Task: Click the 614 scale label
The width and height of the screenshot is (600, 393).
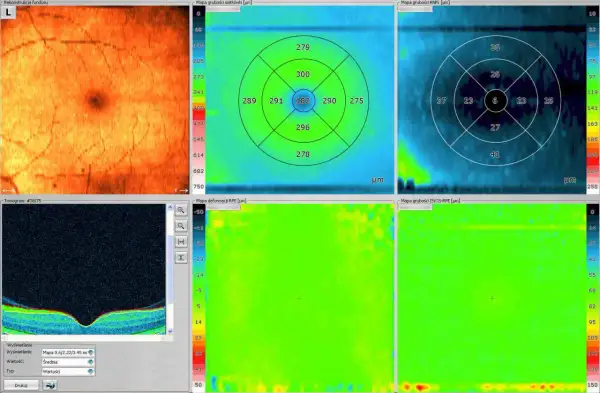Action: point(199,155)
